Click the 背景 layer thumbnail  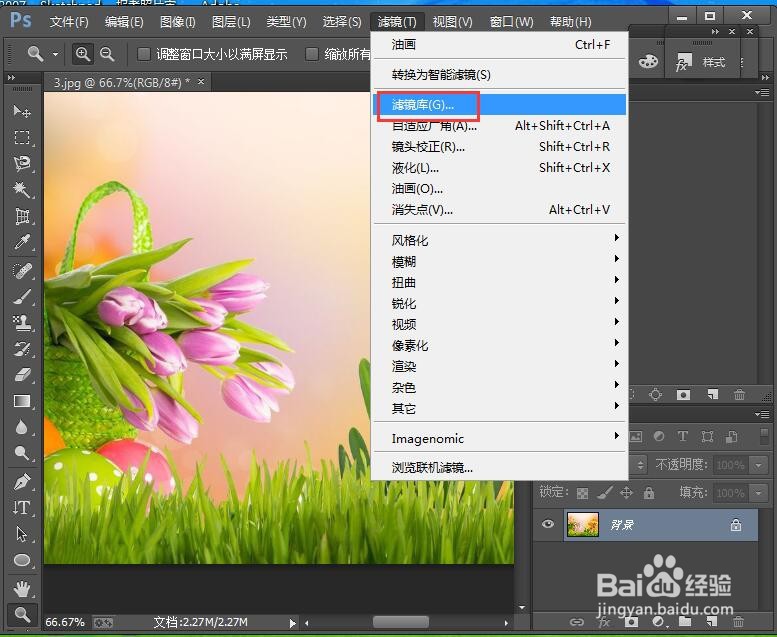[x=583, y=524]
